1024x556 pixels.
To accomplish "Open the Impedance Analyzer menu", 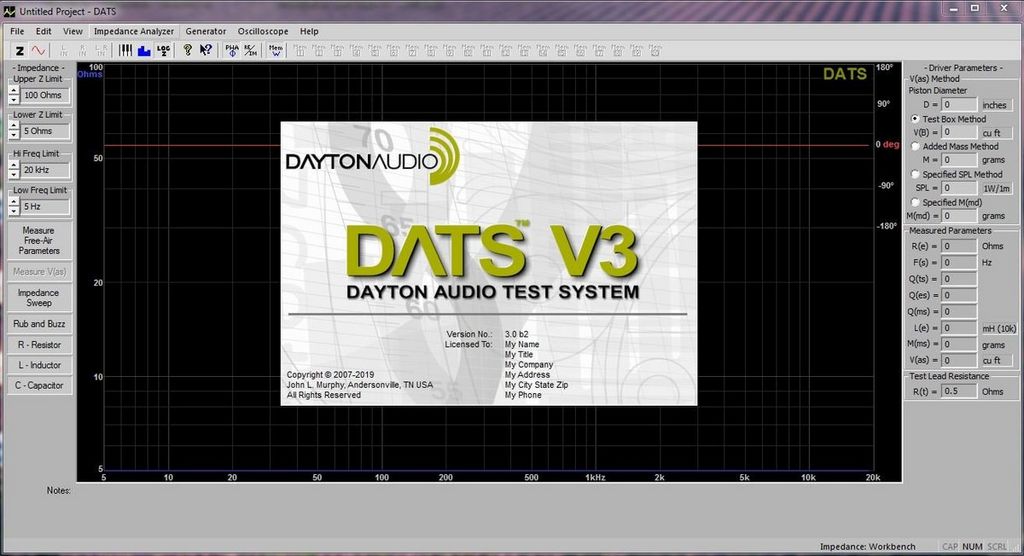I will [134, 31].
